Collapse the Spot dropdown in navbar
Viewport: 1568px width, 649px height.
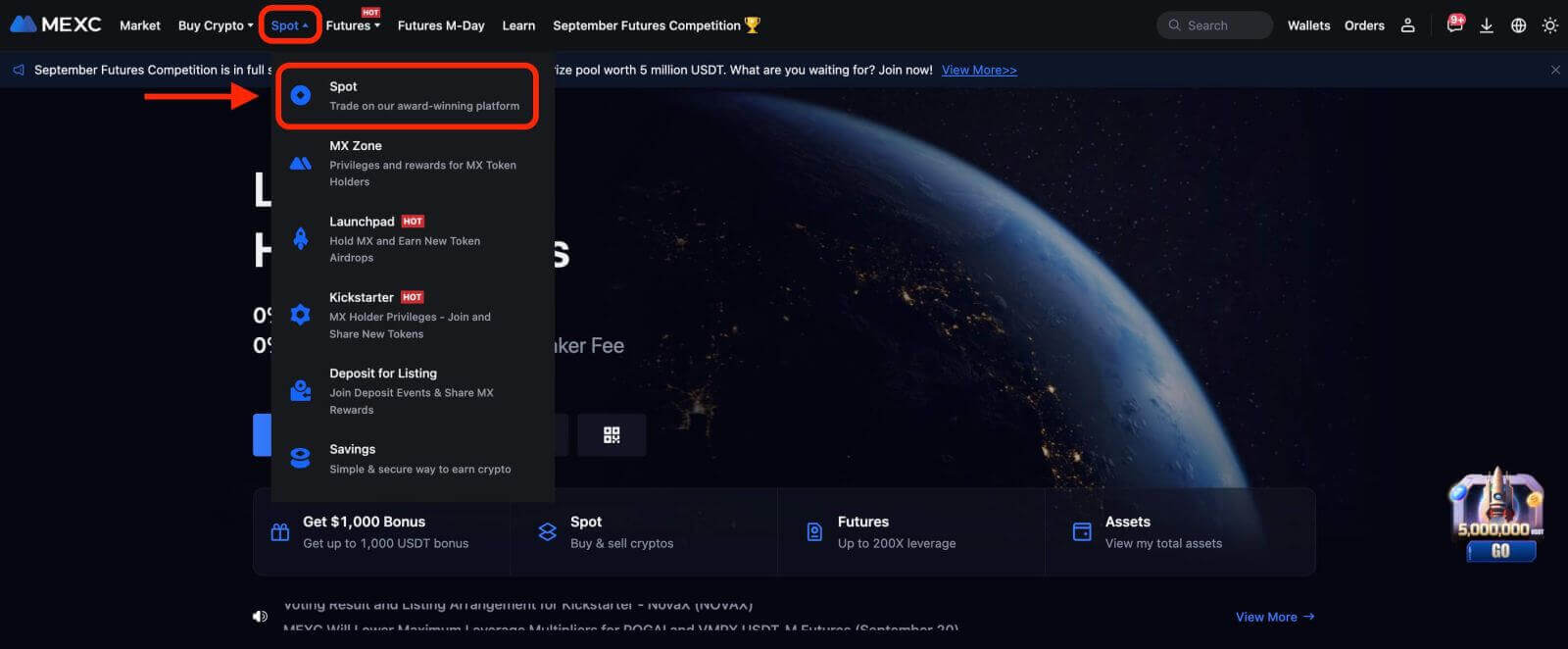[x=290, y=25]
